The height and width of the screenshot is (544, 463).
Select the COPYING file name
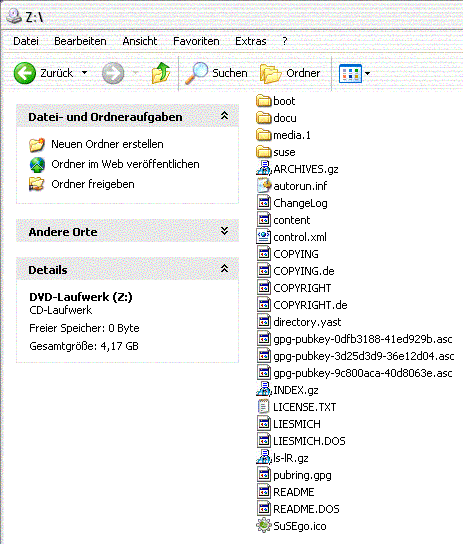[296, 254]
